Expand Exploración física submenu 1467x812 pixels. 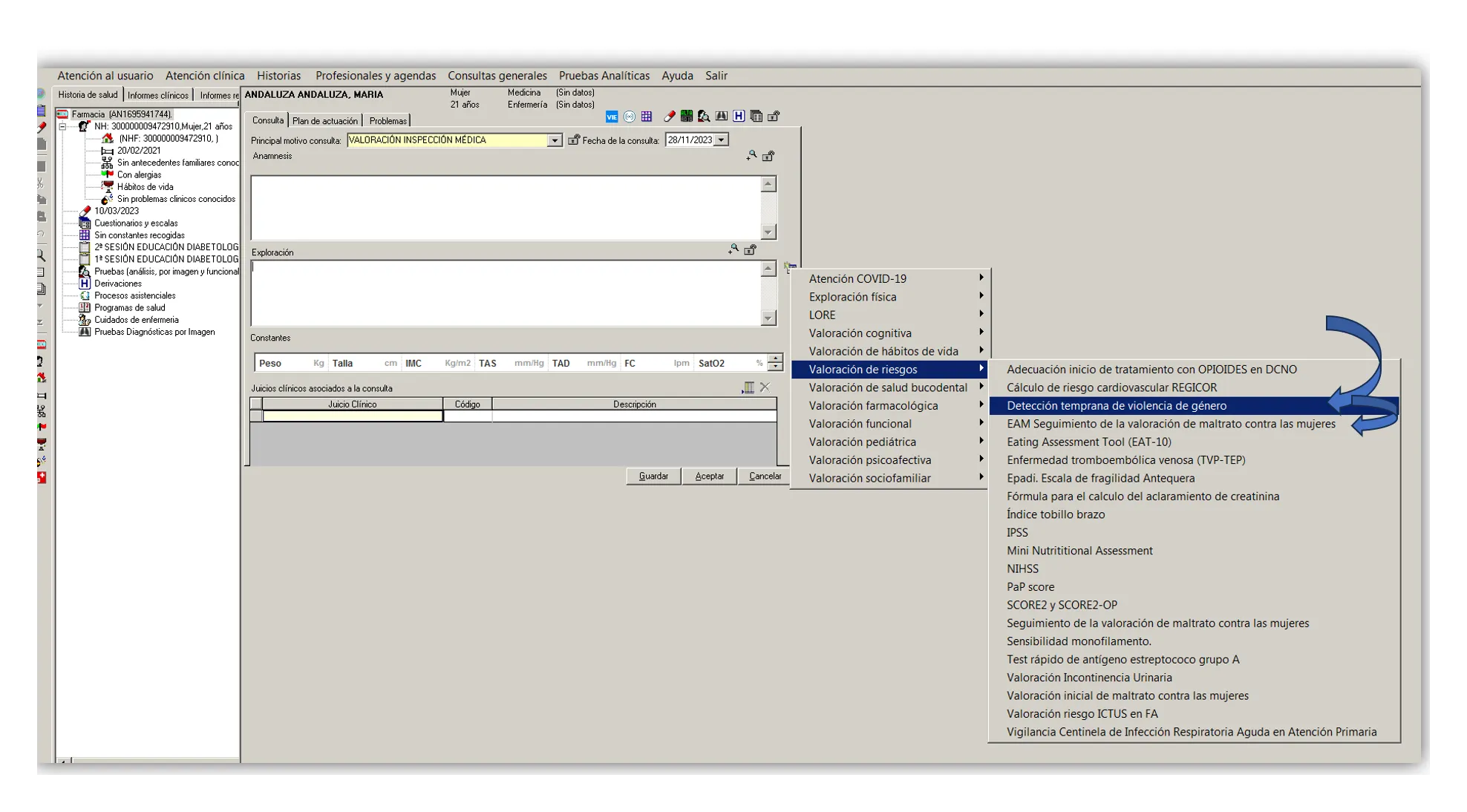point(890,297)
